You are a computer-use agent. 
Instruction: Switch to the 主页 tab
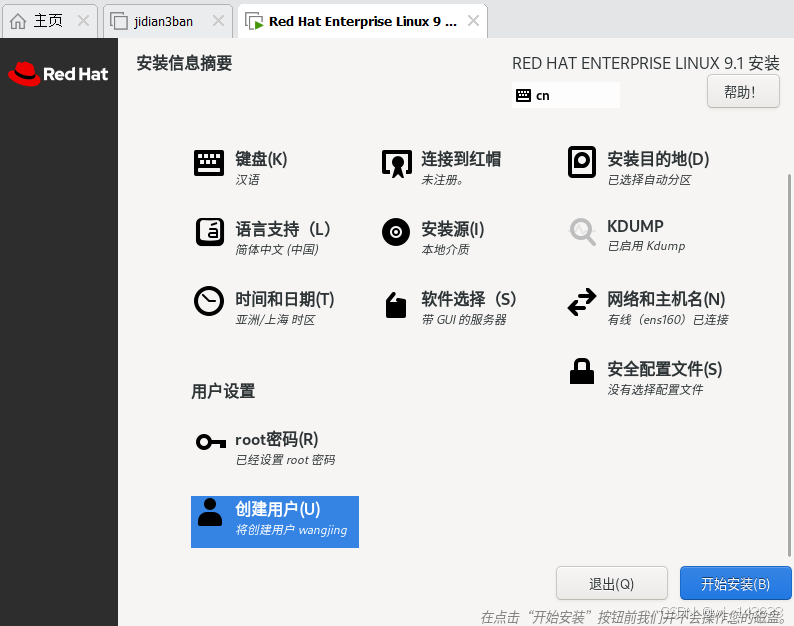click(50, 21)
